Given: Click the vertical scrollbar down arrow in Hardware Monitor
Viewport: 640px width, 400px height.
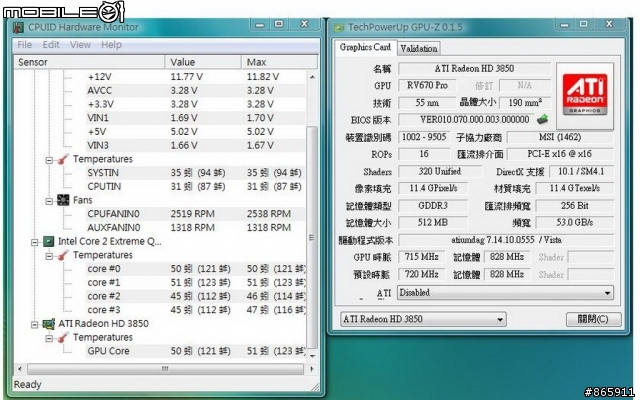Looking at the screenshot, I should pos(312,356).
